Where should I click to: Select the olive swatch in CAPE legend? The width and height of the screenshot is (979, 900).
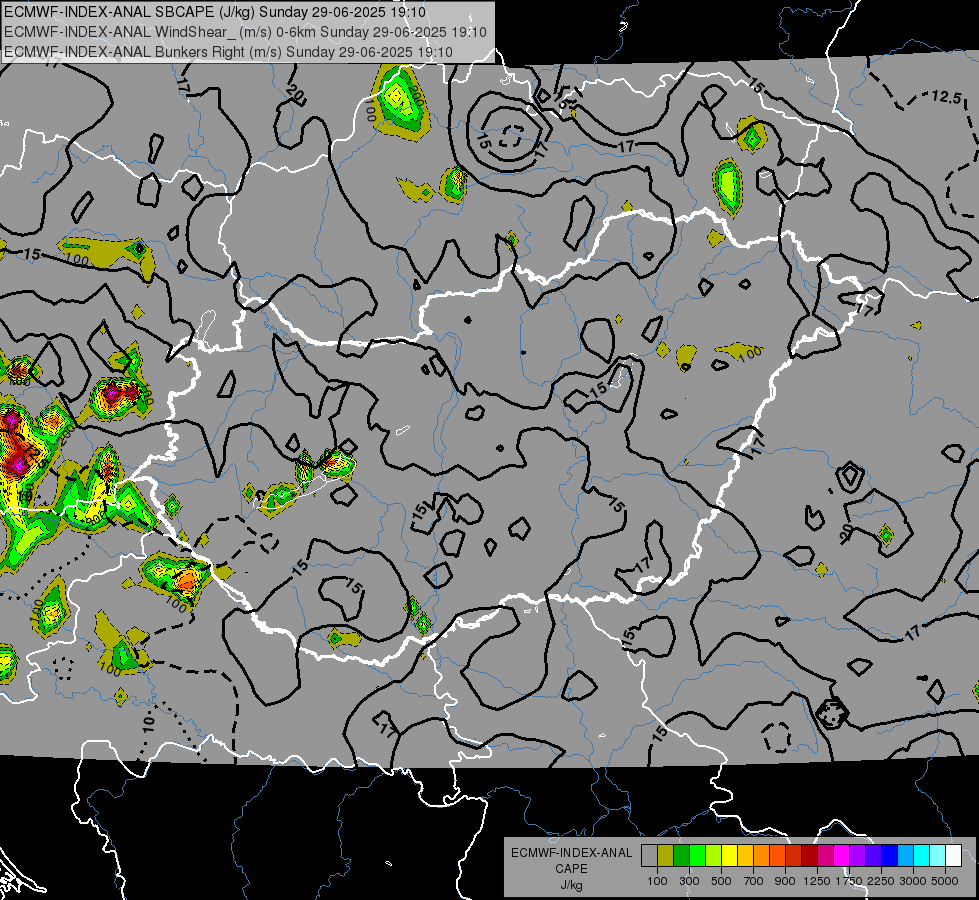tap(666, 856)
